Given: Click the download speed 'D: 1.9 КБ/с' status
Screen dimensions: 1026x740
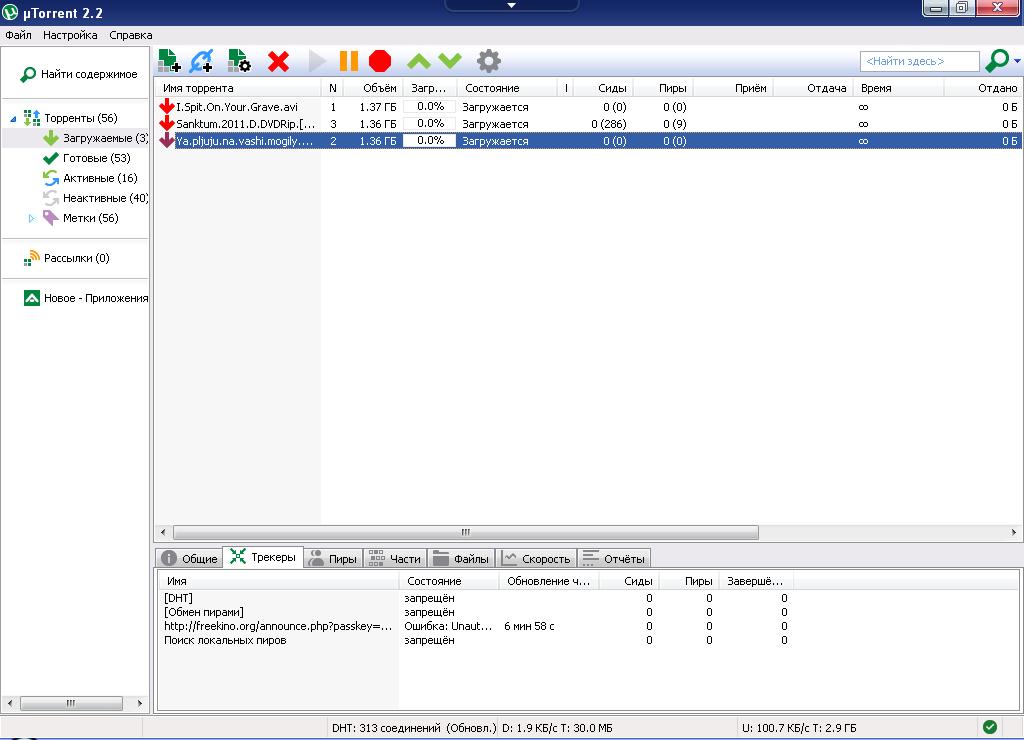Looking at the screenshot, I should (x=557, y=728).
